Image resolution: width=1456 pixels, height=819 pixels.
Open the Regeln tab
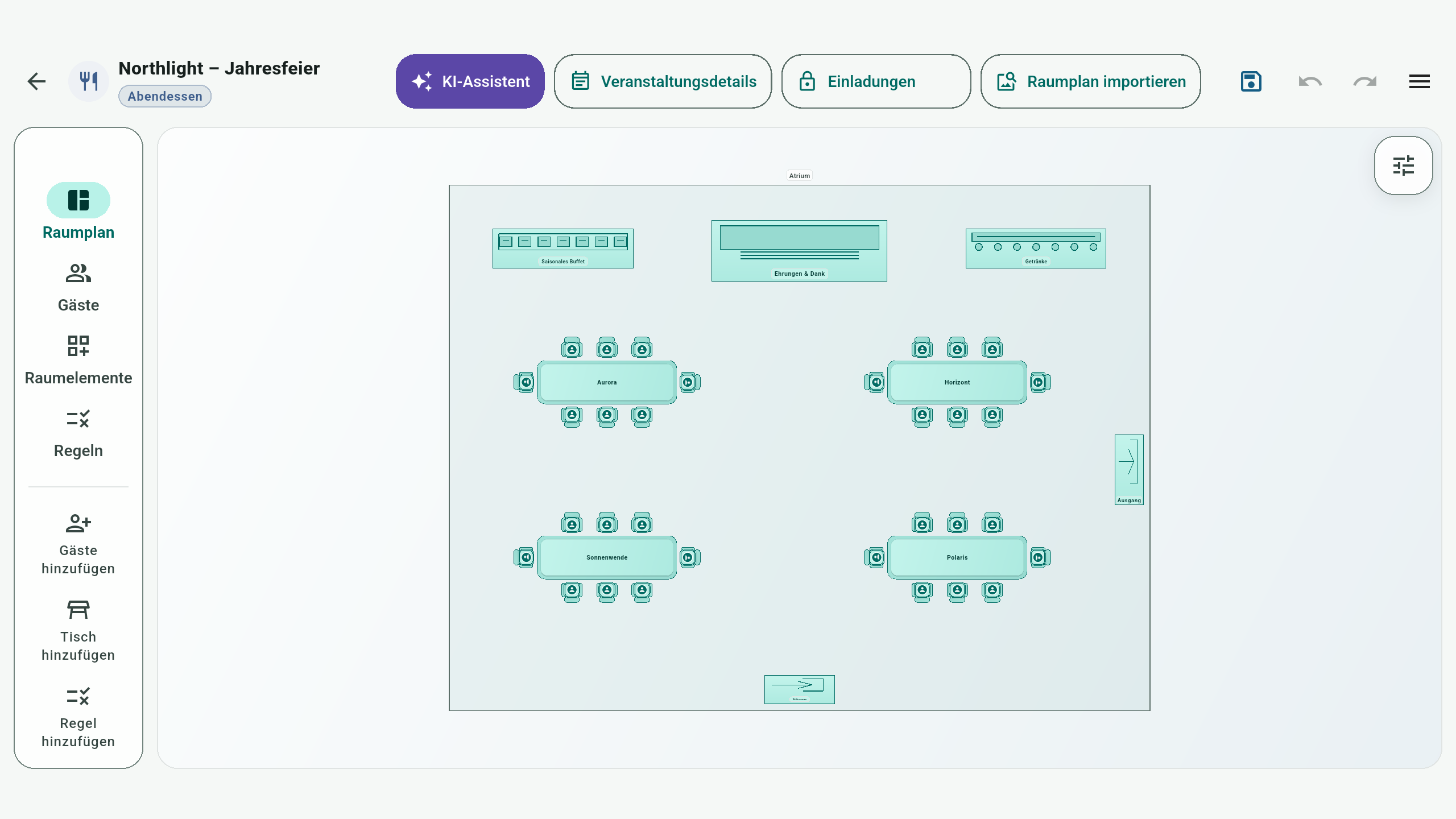coord(78,434)
